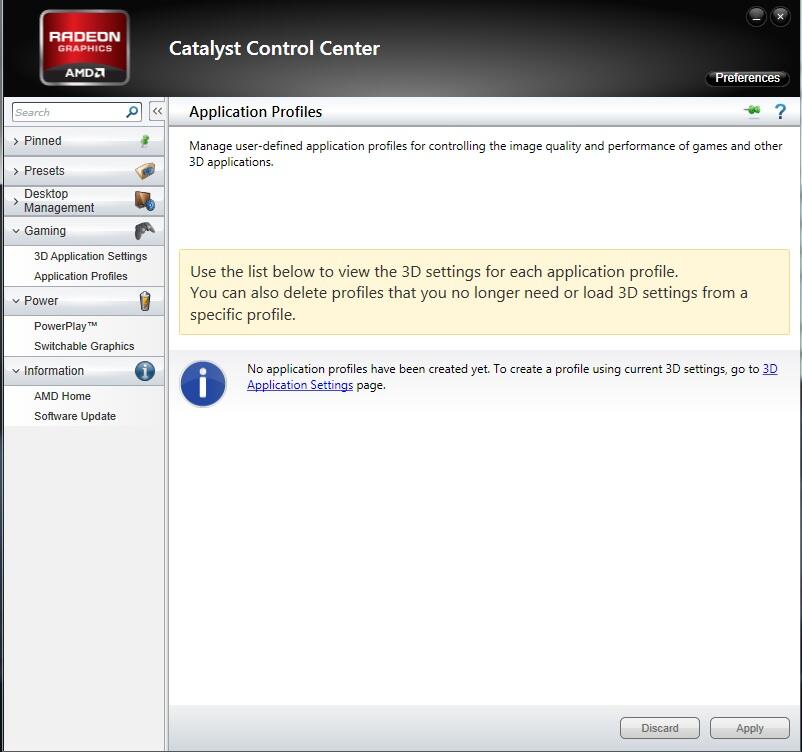Open 3D Application Settings page
Screen dimensions: 802x752
[91, 256]
